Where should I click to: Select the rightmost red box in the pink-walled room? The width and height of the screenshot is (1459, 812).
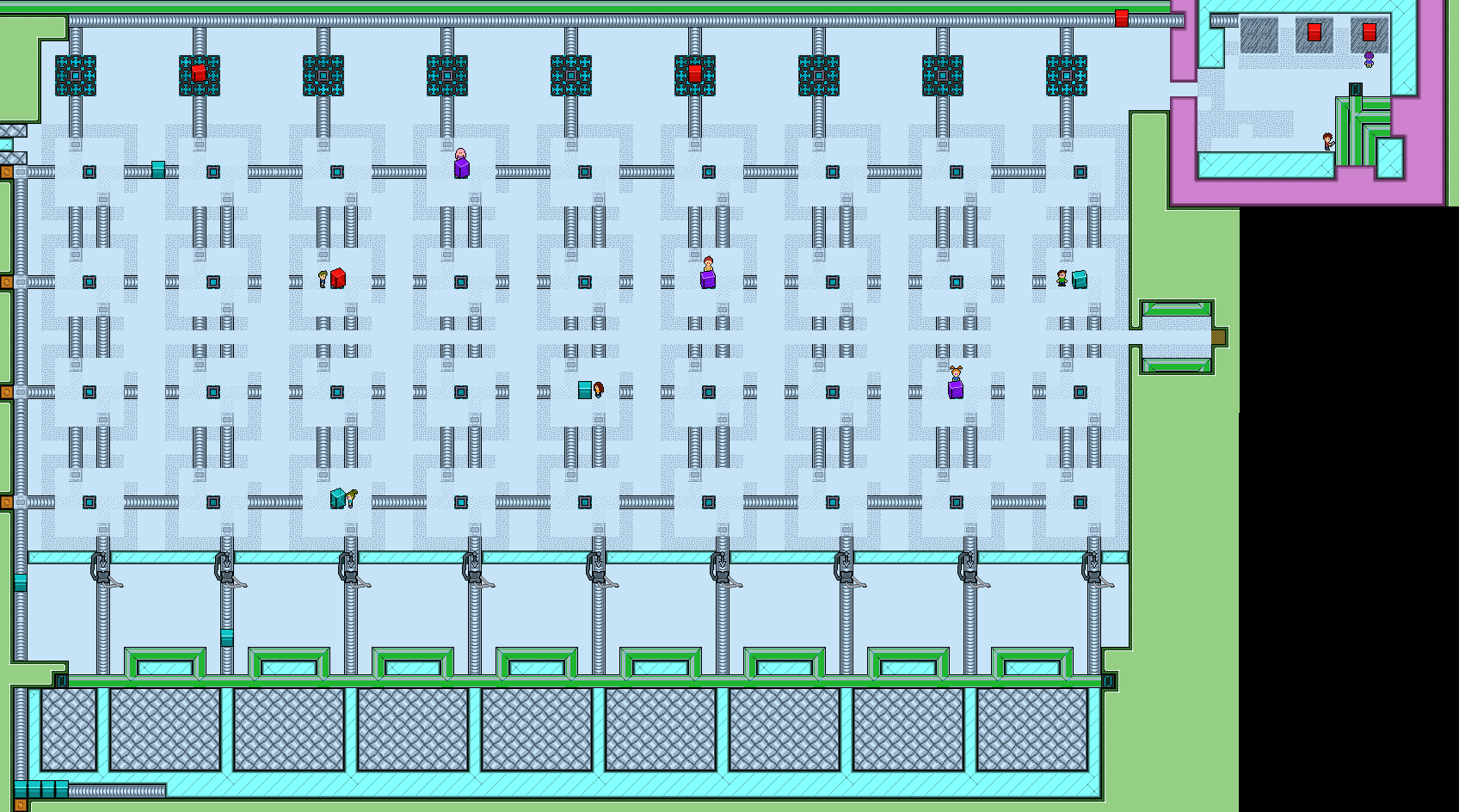pyautogui.click(x=1369, y=33)
